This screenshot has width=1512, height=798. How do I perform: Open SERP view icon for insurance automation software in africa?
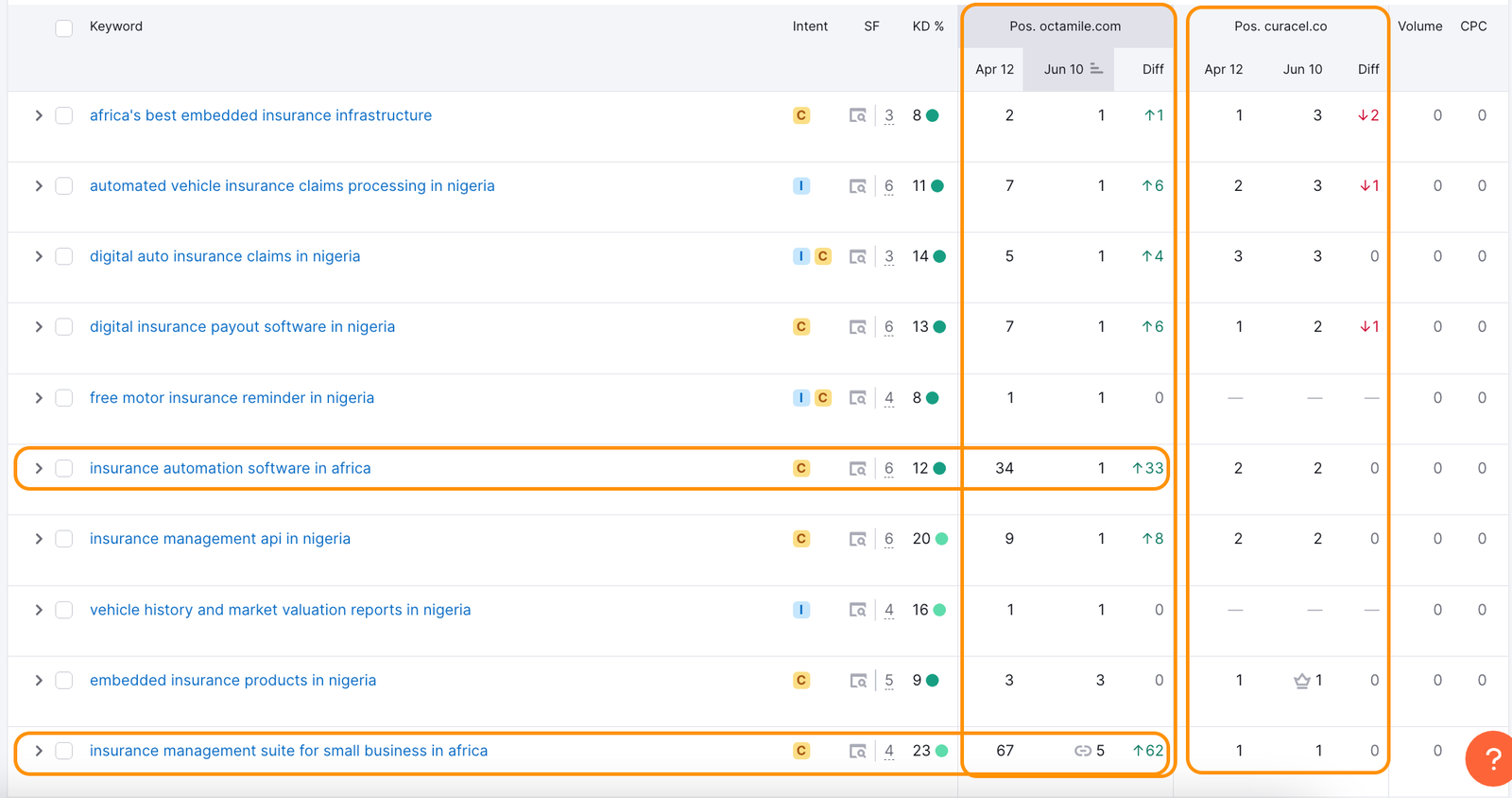pyautogui.click(x=857, y=468)
